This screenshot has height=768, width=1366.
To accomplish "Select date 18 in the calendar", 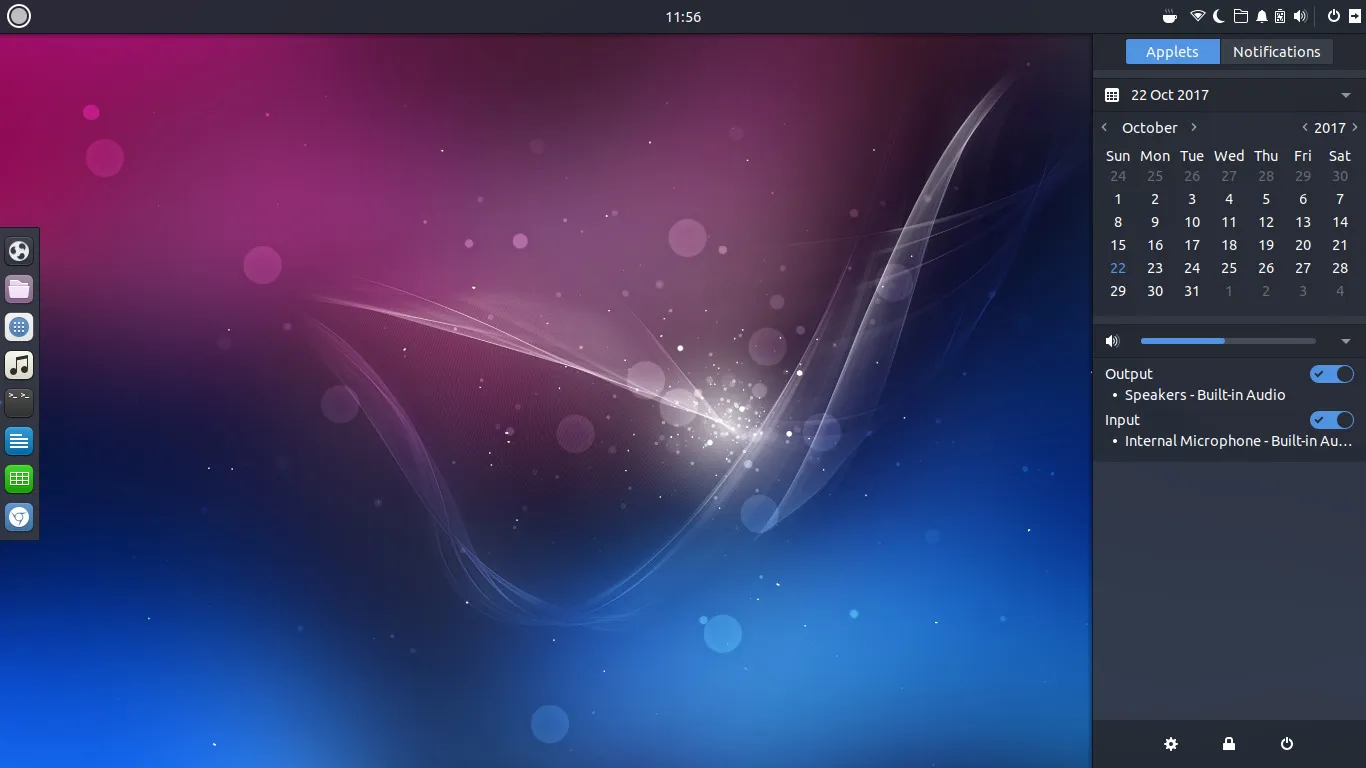I will click(1229, 245).
